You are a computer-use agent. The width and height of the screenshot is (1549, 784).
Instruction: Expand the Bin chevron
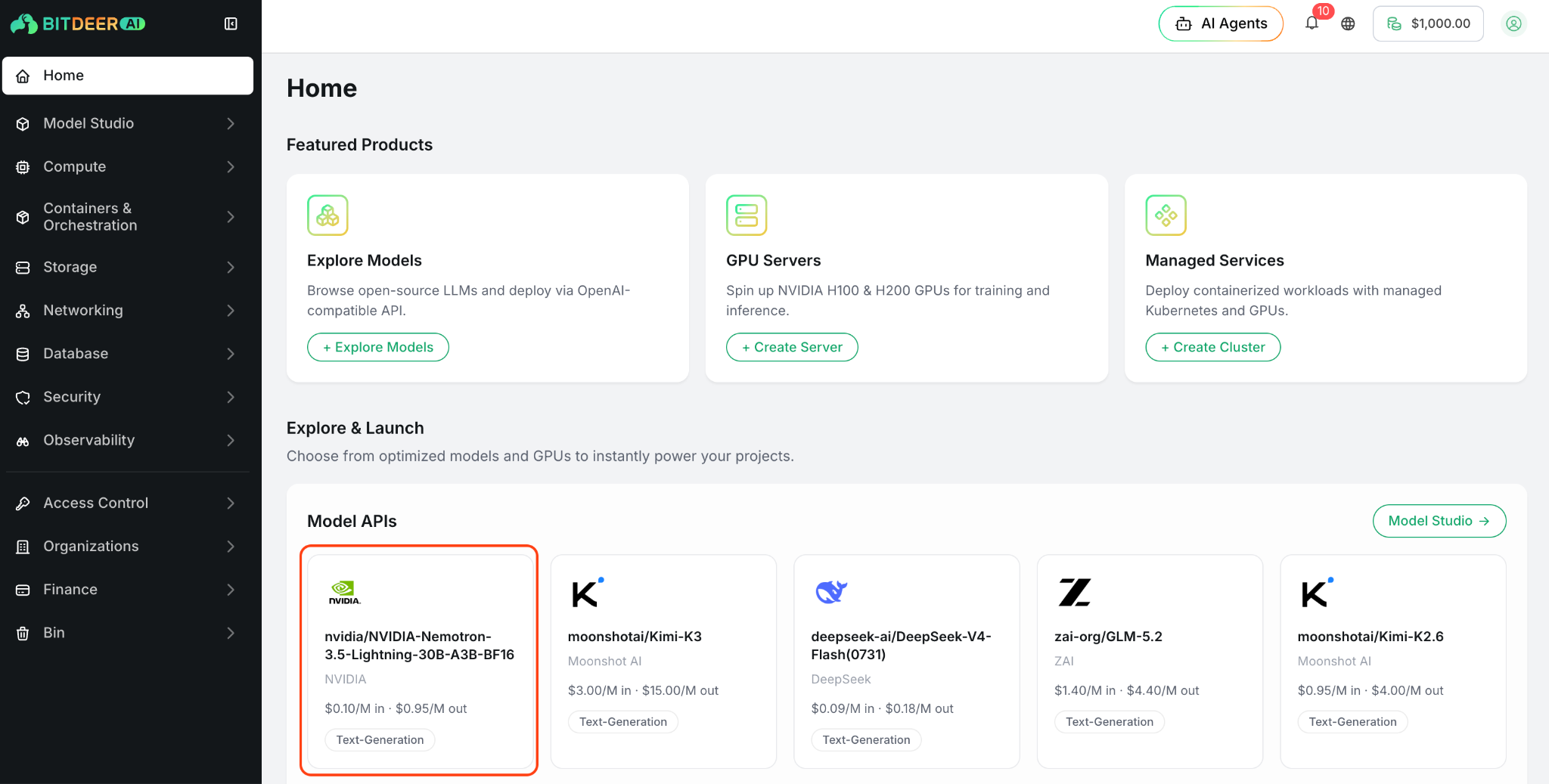(x=231, y=633)
